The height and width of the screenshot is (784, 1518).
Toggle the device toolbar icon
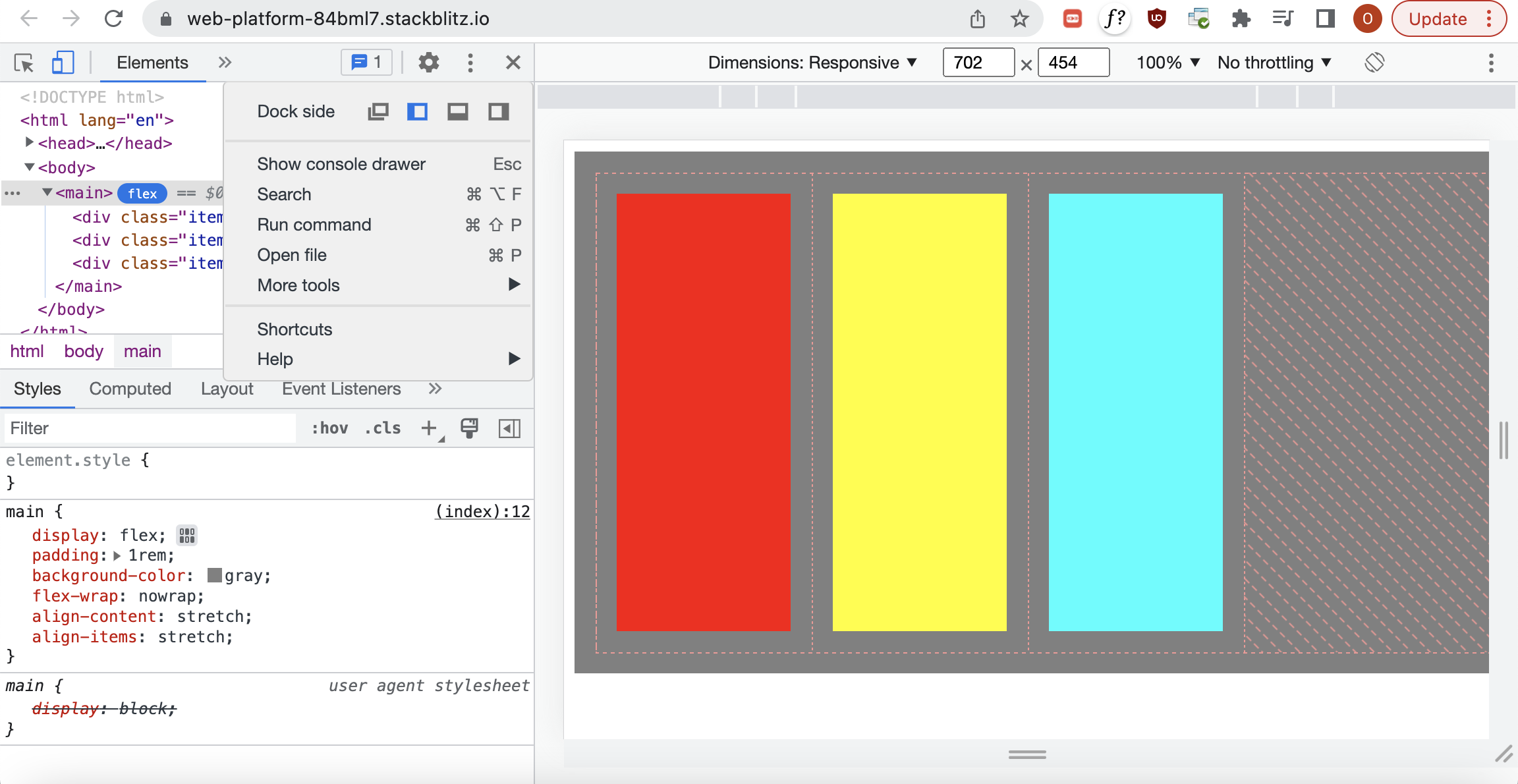(63, 63)
